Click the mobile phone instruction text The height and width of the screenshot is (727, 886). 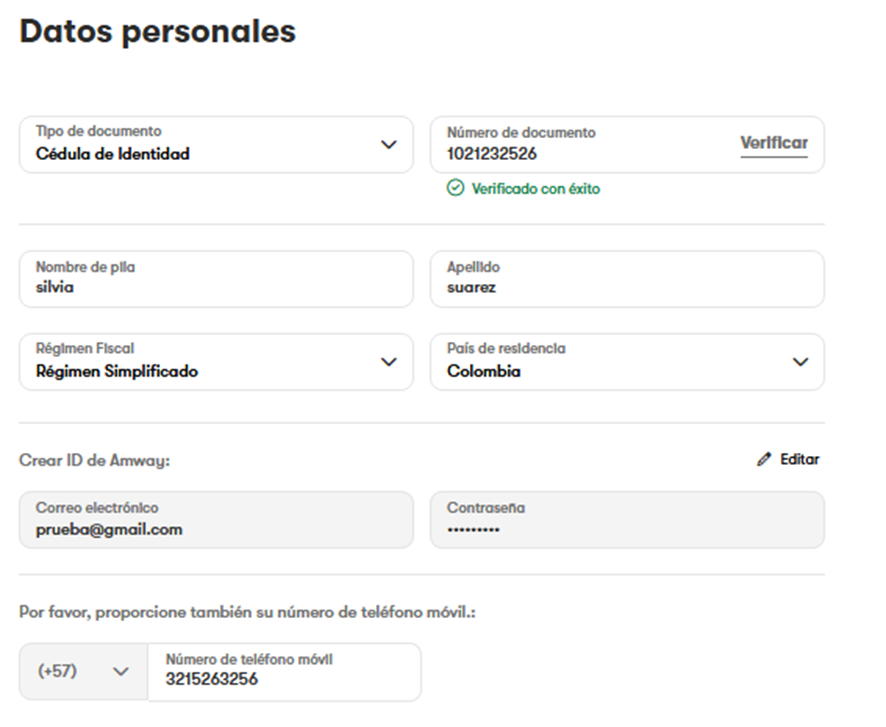pyautogui.click(x=247, y=611)
